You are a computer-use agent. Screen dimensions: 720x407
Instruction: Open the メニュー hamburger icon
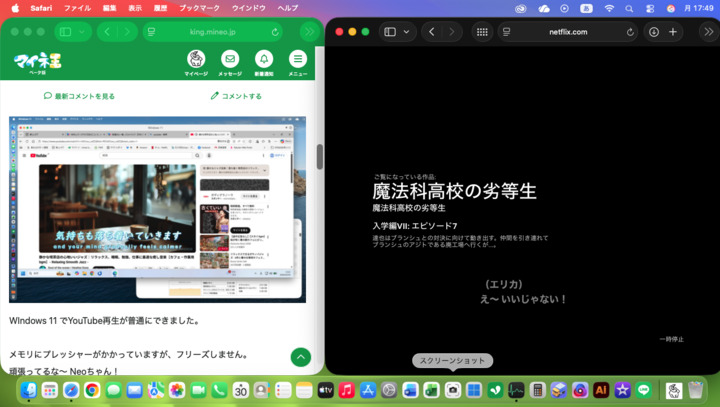click(298, 63)
